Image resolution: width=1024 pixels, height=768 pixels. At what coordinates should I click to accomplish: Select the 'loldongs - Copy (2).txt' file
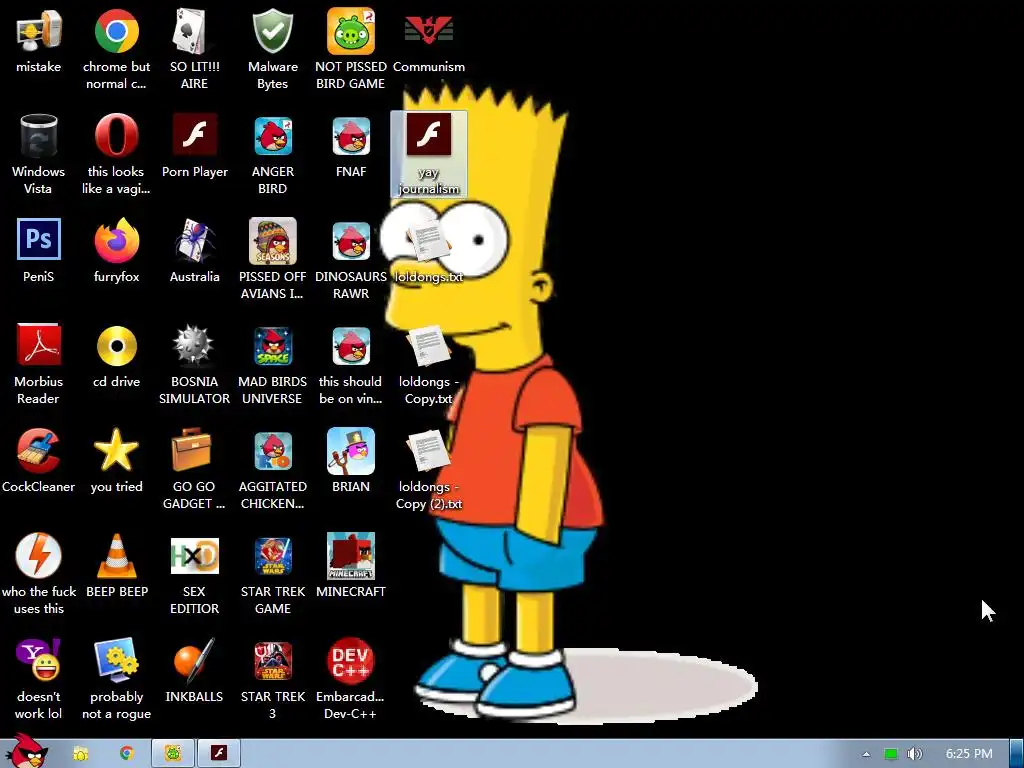tap(428, 451)
